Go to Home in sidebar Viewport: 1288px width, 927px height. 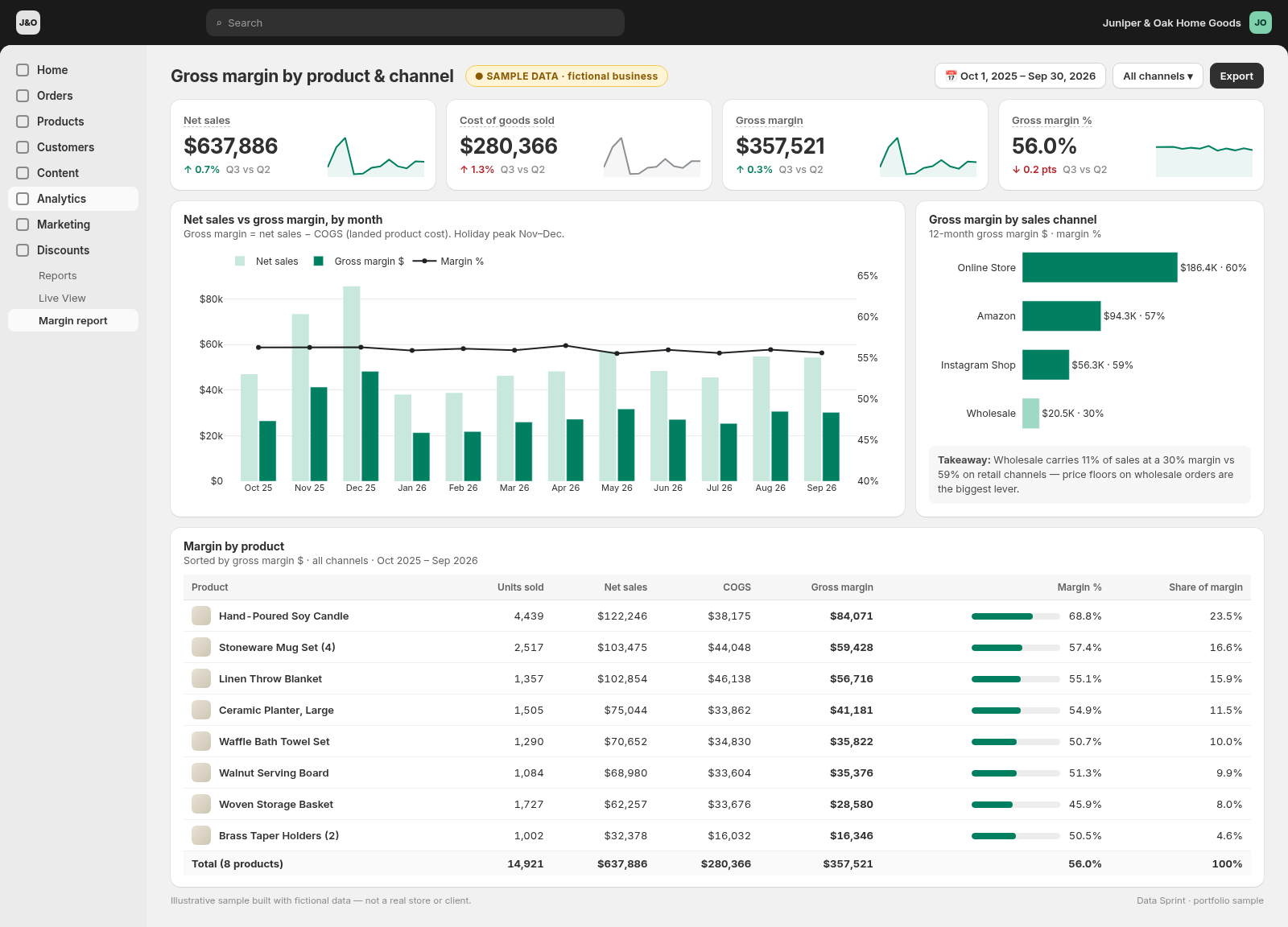tap(73, 70)
